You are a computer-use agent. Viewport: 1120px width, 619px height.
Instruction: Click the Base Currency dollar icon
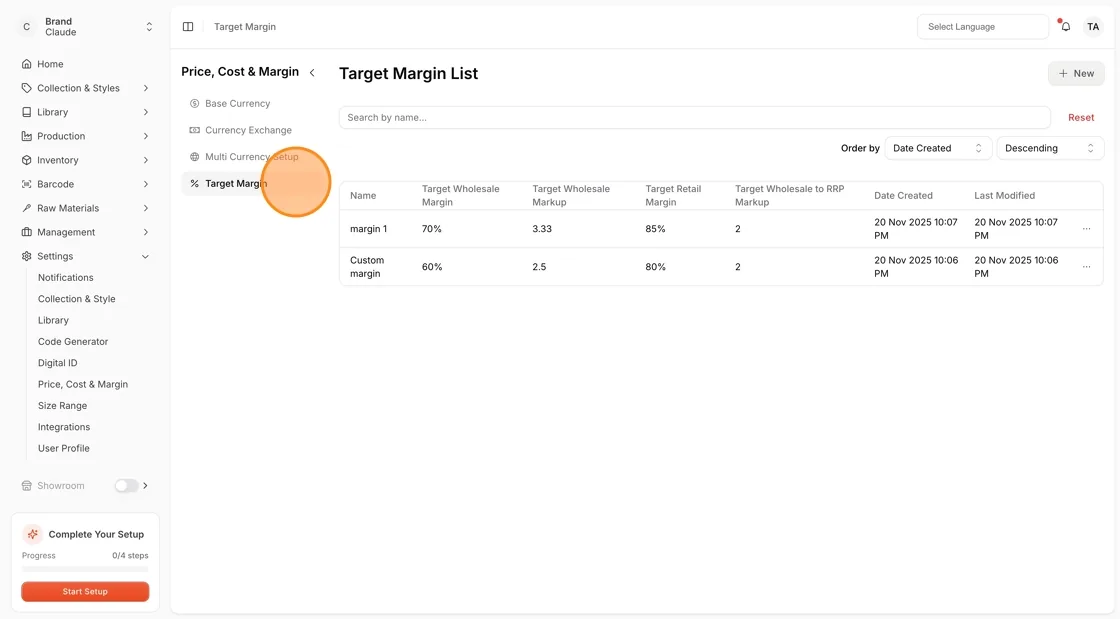tap(194, 104)
